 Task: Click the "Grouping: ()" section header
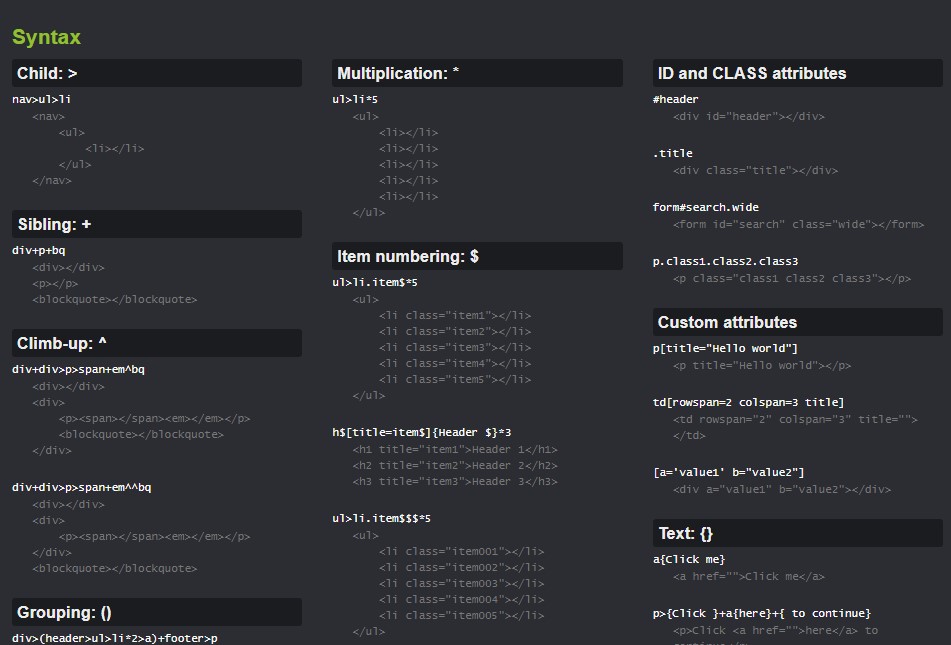click(x=64, y=612)
